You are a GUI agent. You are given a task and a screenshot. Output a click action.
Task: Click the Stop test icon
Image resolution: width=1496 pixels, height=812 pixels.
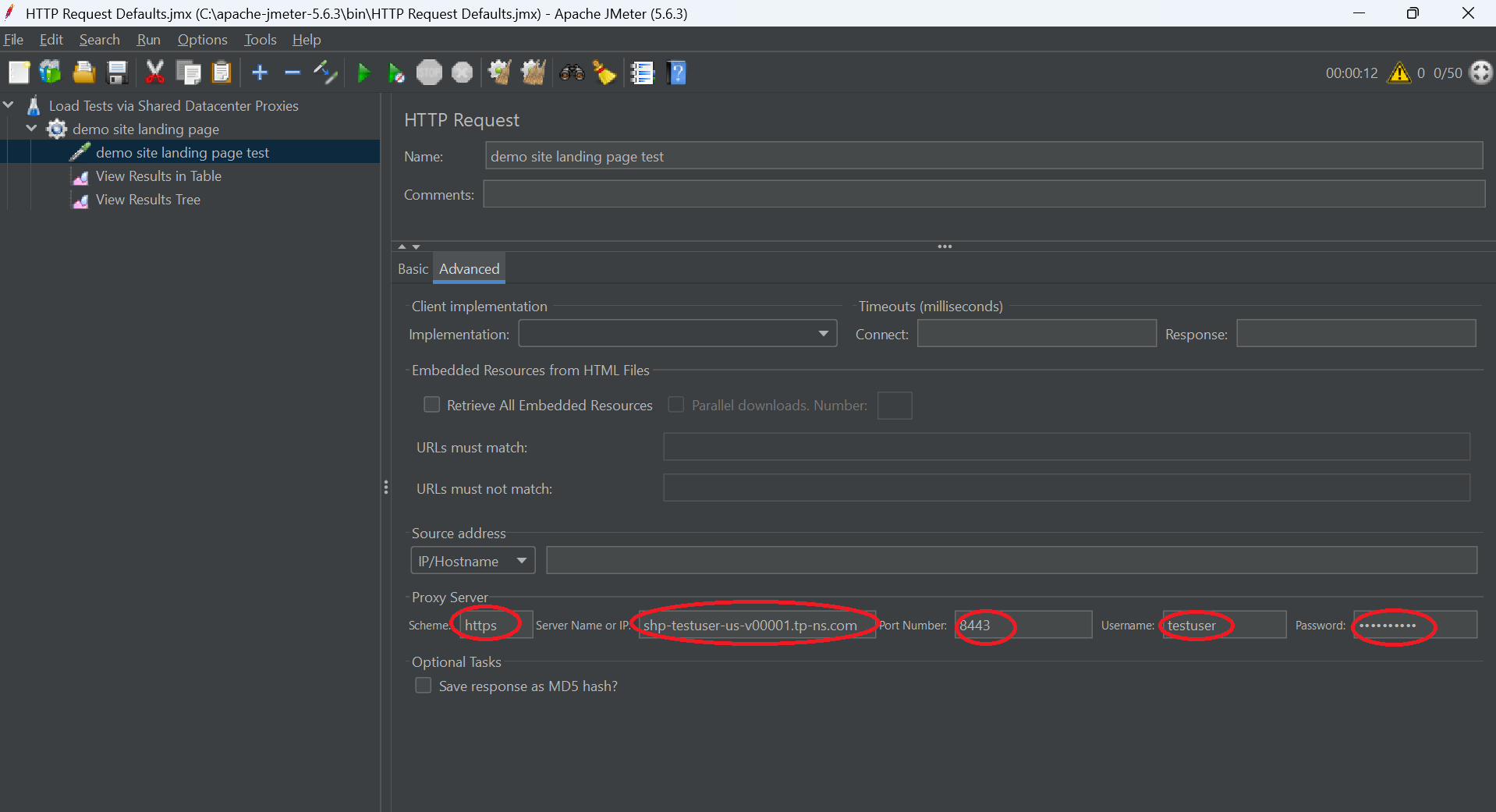point(429,73)
